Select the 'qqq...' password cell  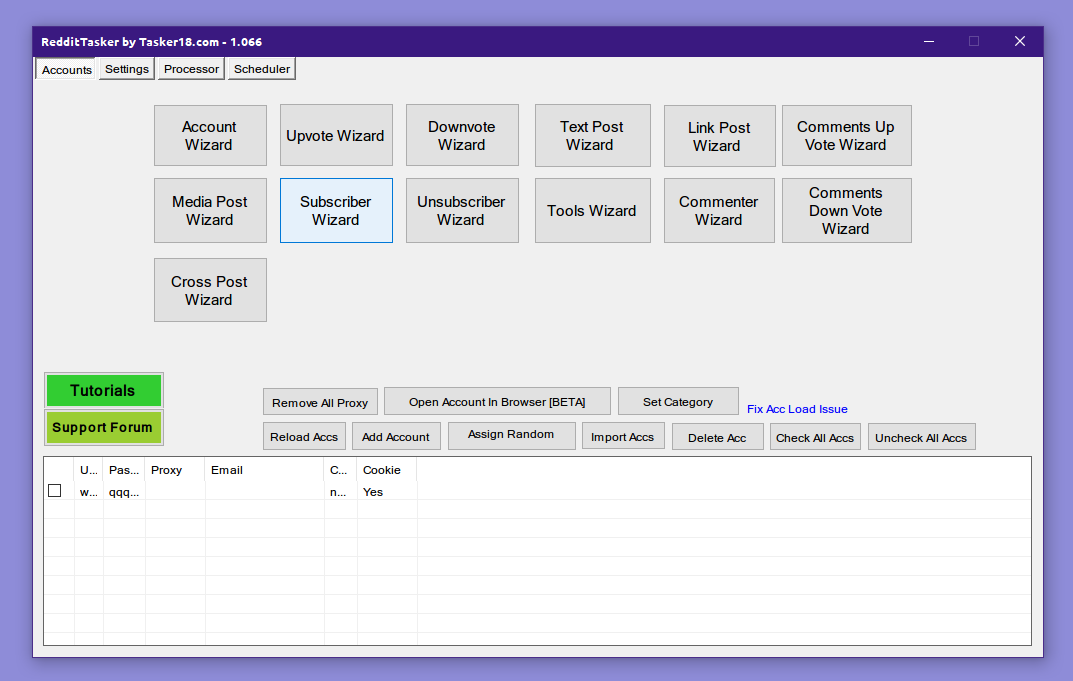(x=124, y=492)
